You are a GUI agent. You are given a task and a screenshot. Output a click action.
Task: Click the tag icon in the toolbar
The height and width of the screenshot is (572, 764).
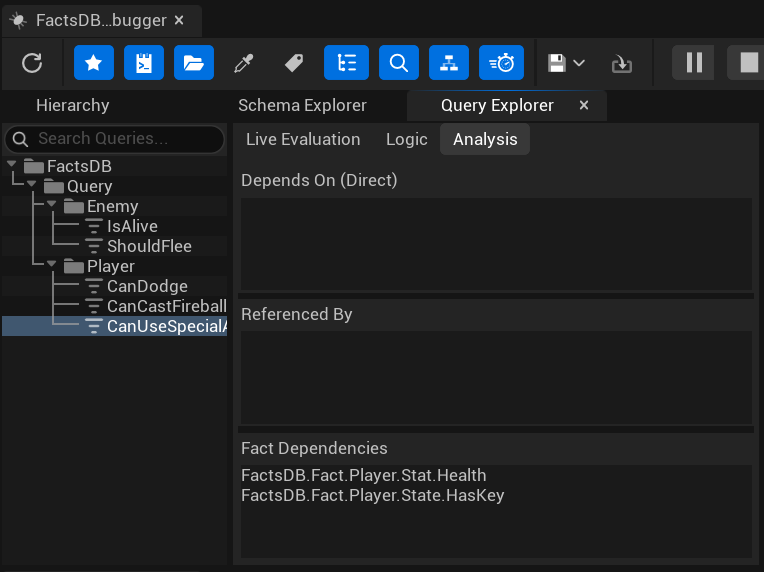coord(294,63)
